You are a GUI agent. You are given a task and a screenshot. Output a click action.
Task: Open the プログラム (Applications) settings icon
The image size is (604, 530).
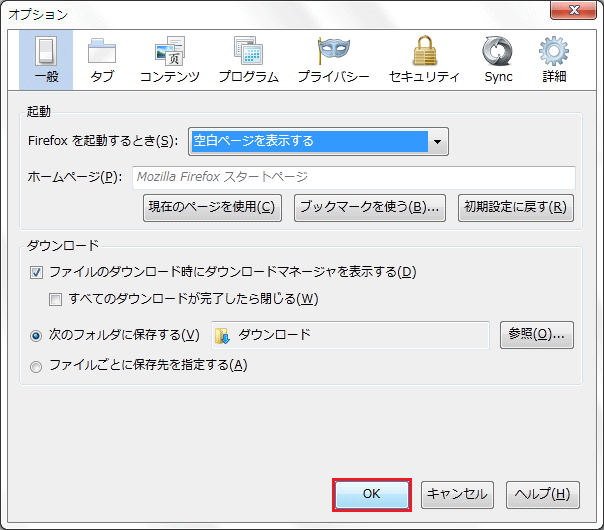click(248, 52)
